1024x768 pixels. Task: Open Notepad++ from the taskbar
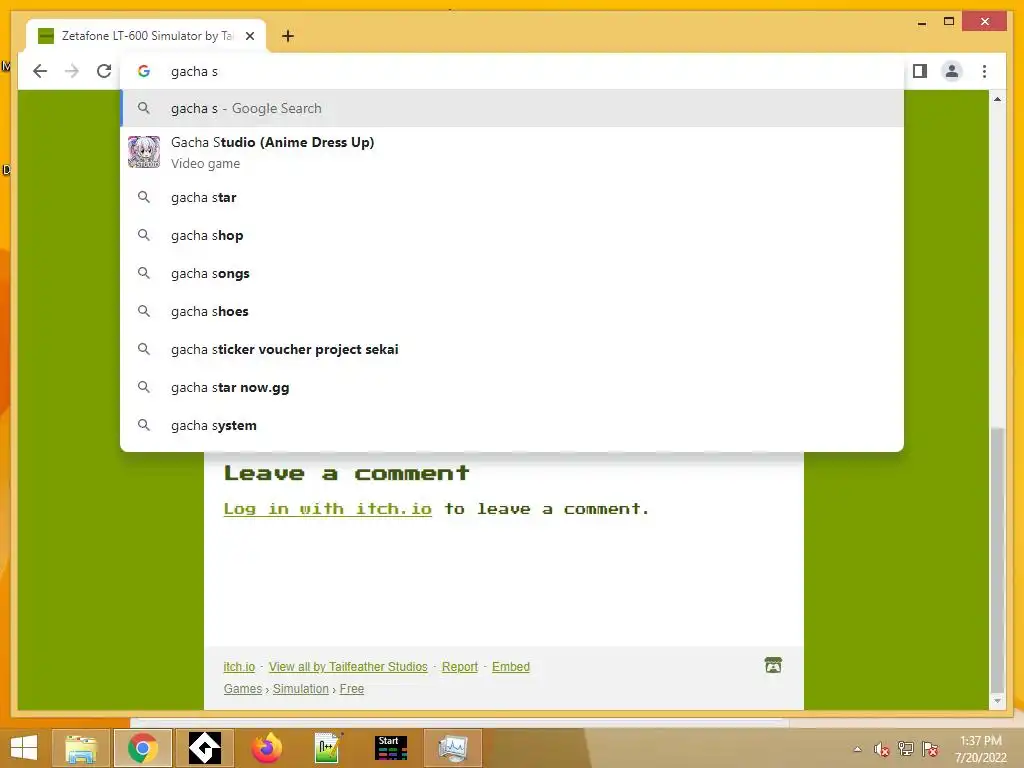point(328,748)
